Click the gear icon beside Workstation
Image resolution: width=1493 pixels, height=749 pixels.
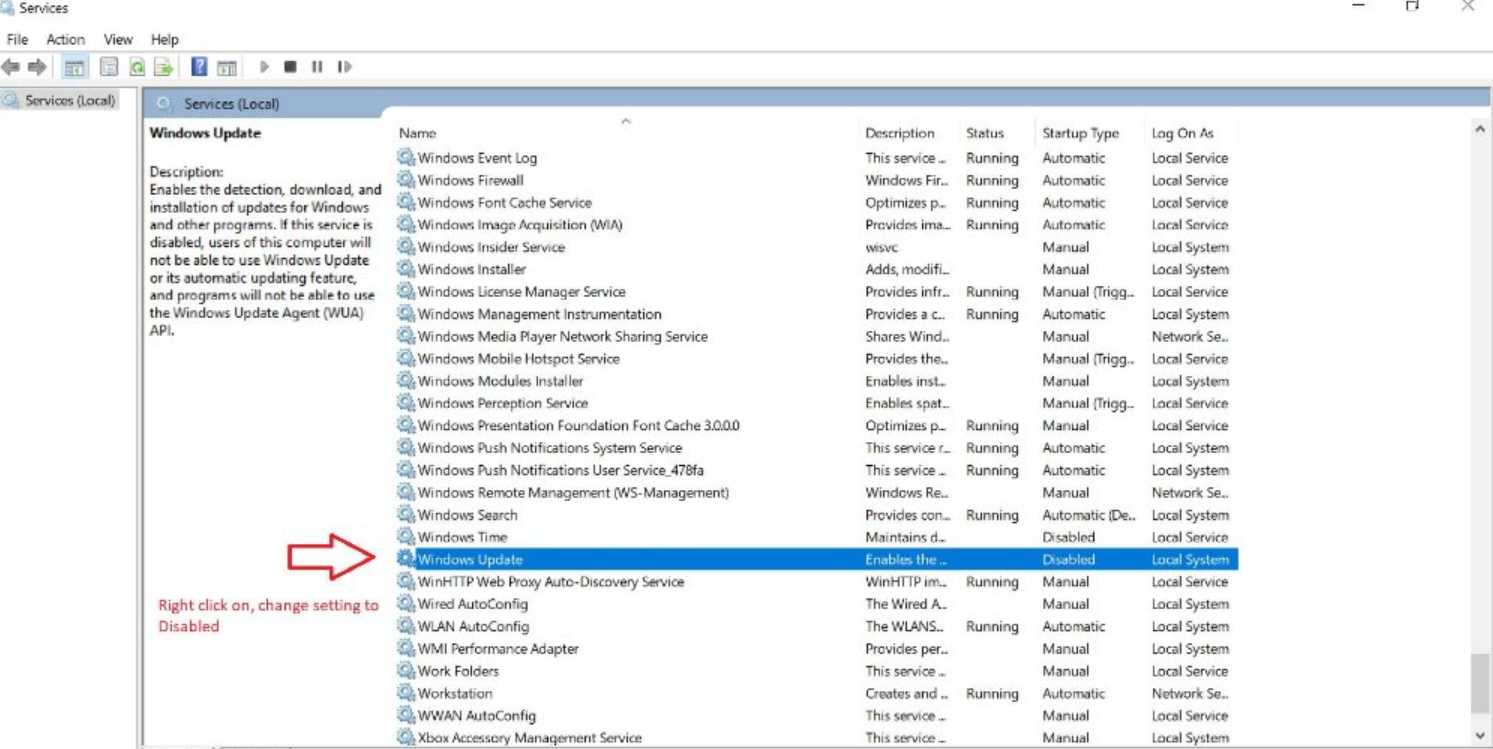tap(405, 693)
